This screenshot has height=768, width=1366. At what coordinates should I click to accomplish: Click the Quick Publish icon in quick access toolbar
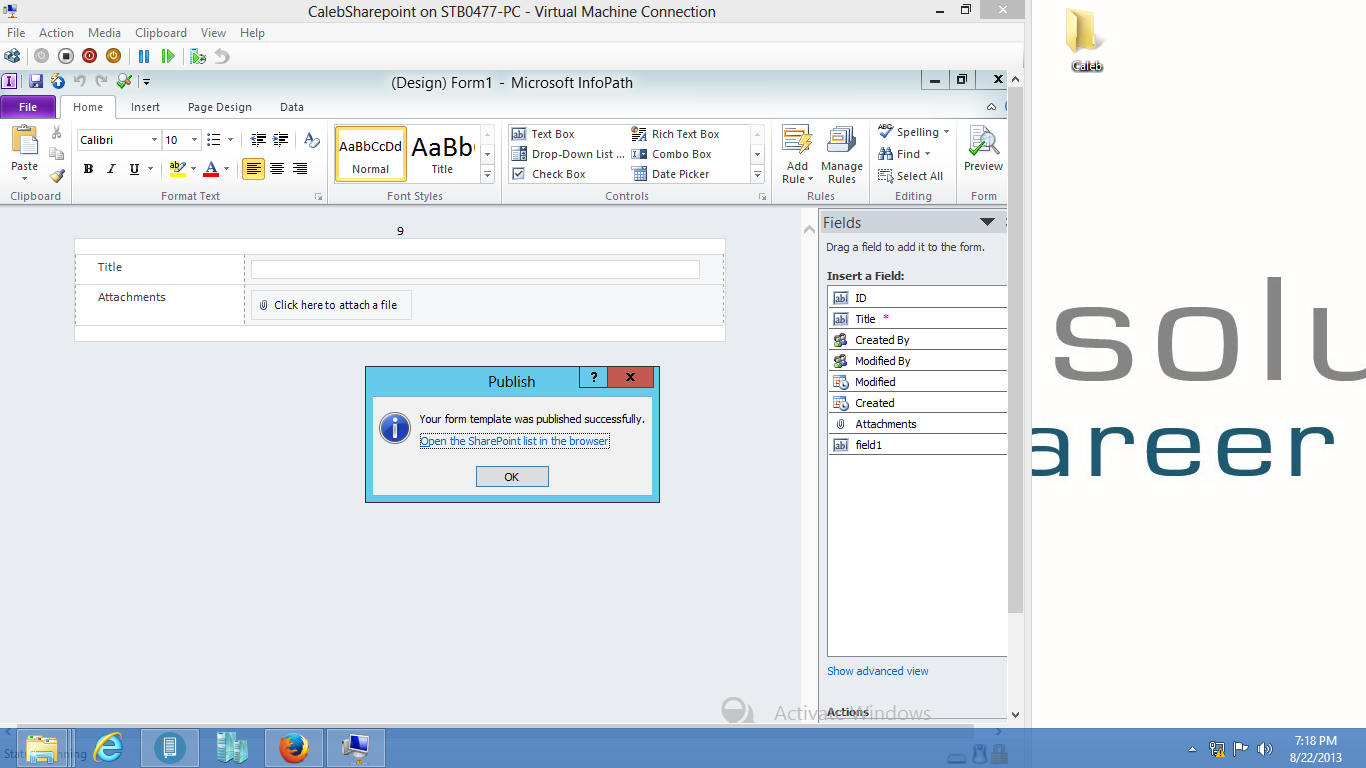pos(58,81)
